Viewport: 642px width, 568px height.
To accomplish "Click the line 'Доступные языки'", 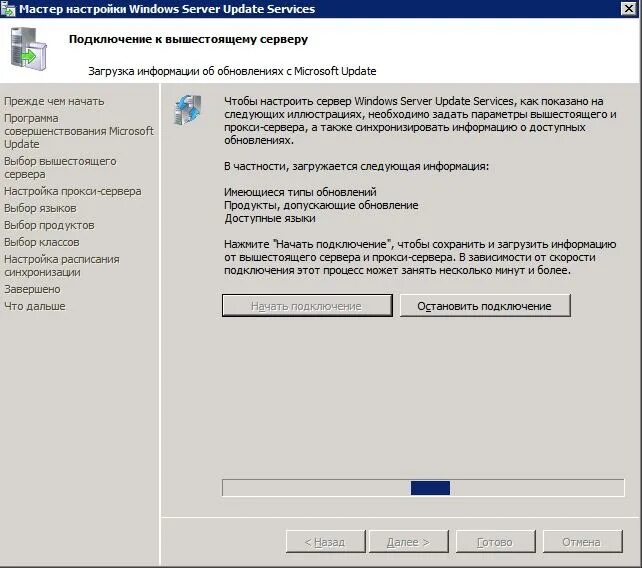I will (270, 218).
